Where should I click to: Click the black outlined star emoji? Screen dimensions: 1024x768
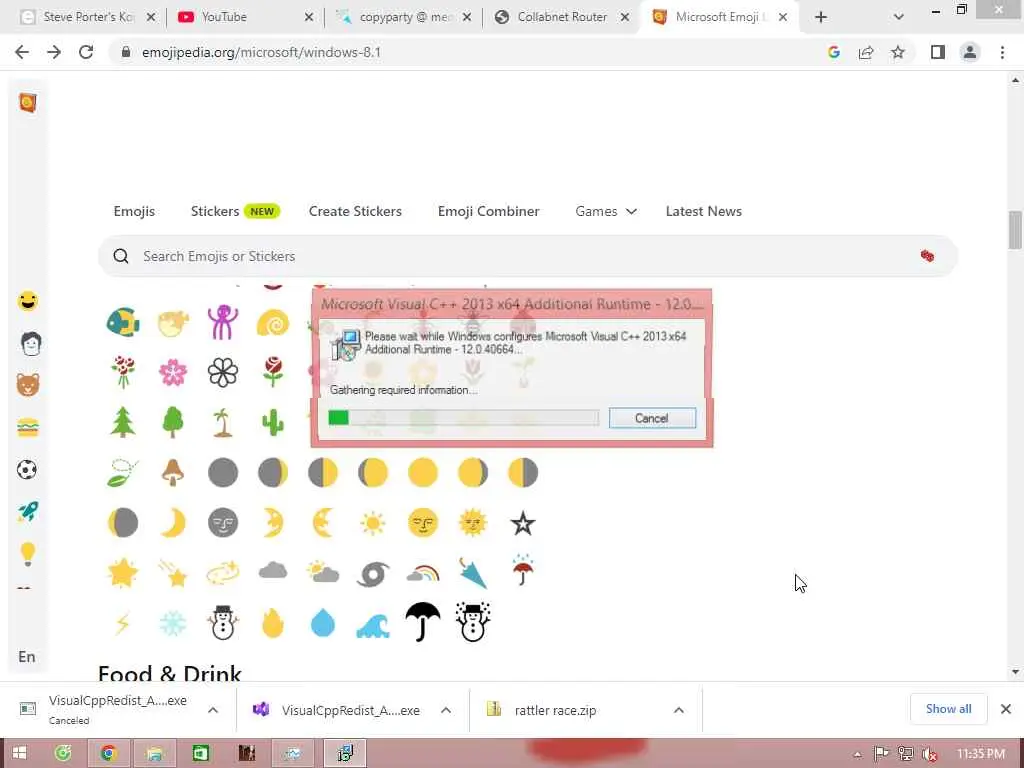(522, 523)
